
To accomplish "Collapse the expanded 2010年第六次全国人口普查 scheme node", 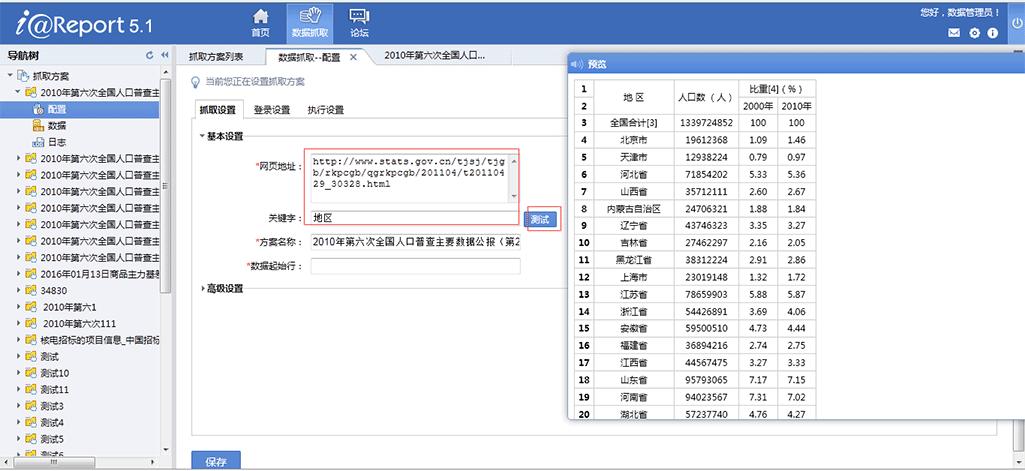I will (18, 92).
